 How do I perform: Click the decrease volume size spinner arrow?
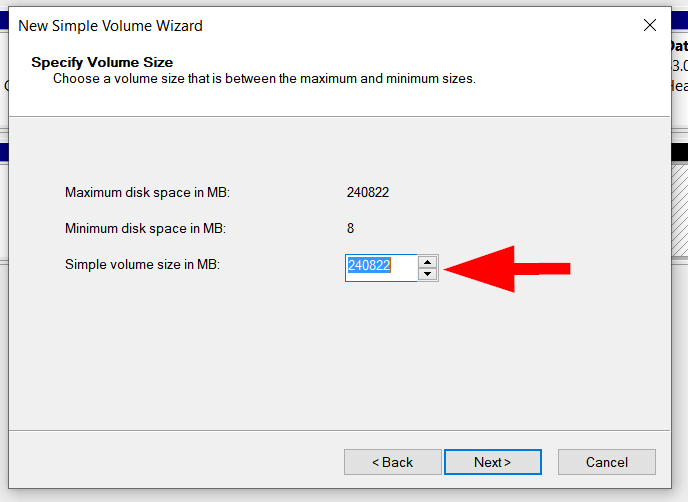point(427,274)
